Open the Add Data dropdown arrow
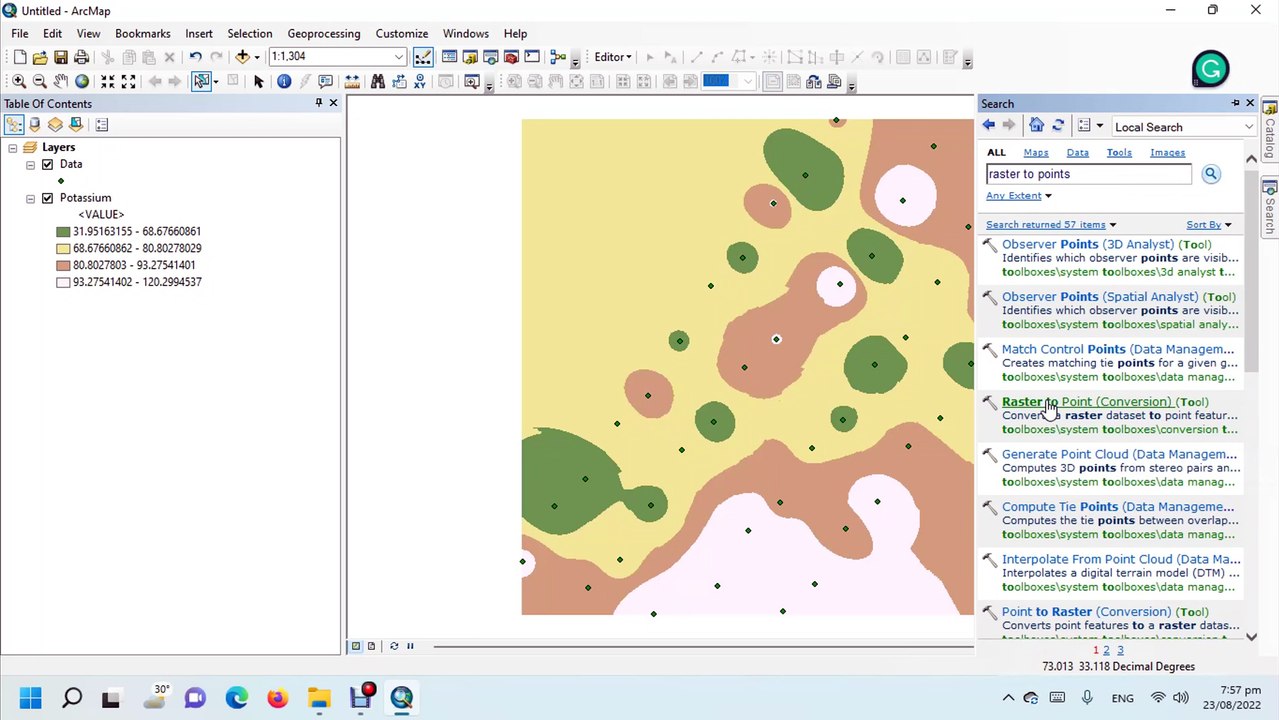Viewport: 1279px width, 720px height. 257,57
